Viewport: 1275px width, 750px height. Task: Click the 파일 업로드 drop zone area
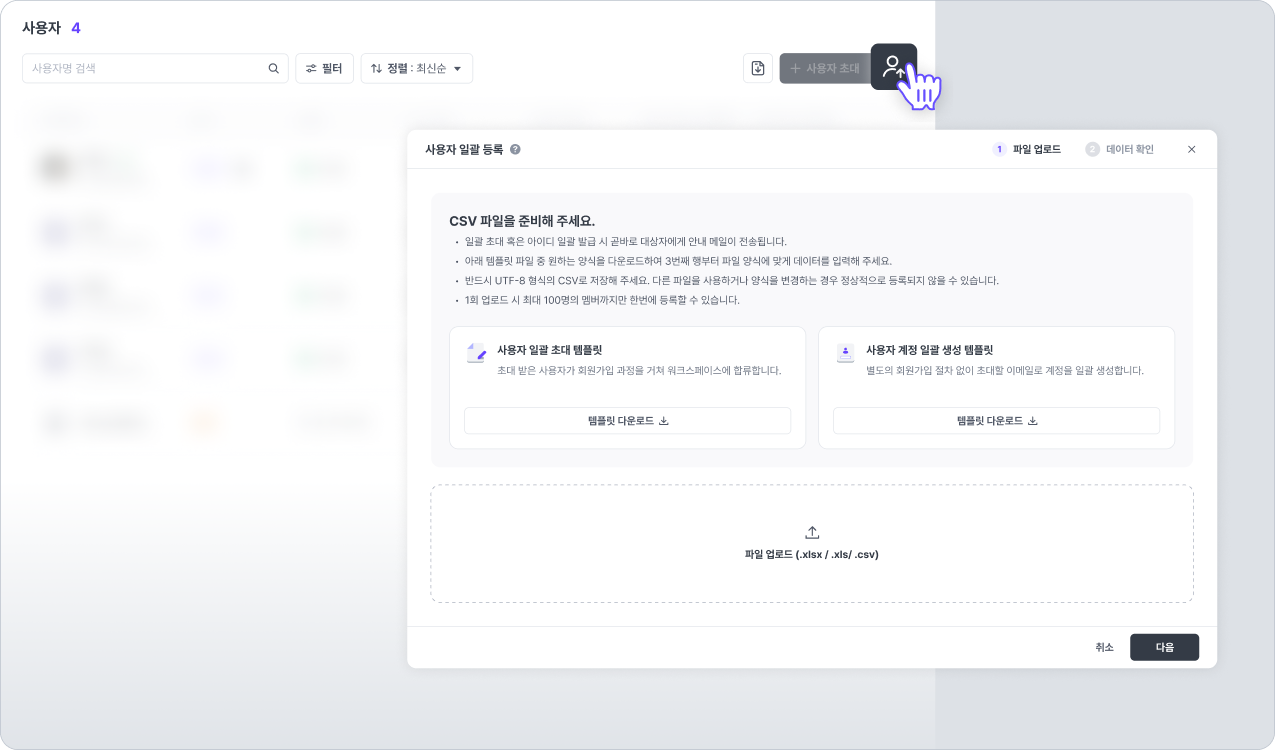(x=812, y=543)
